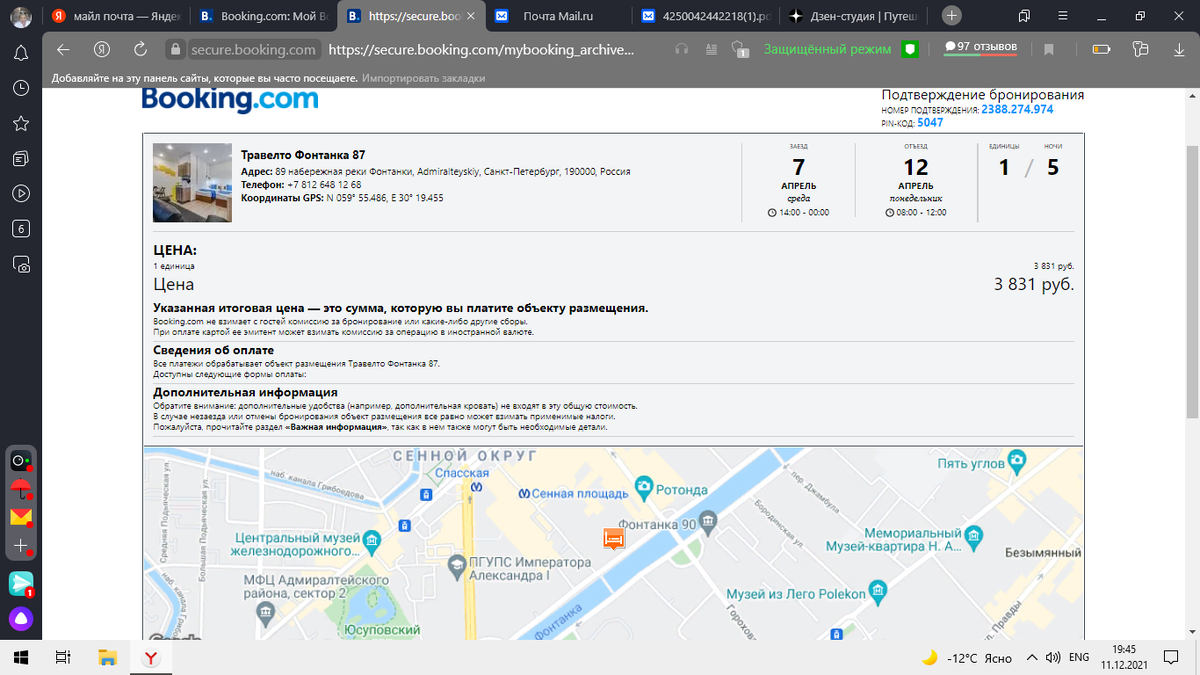Open browser downloads arrow
Screen dimensions: 1200x675
pyautogui.click(x=1177, y=49)
